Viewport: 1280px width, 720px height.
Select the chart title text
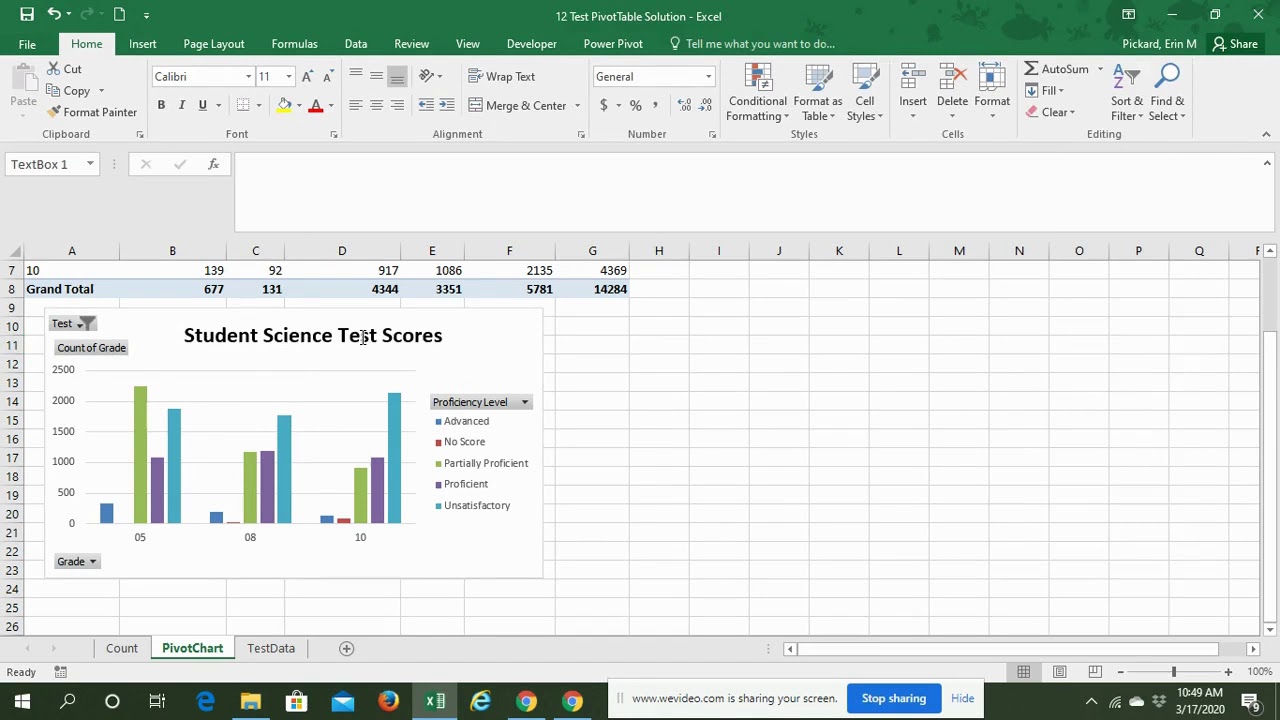tap(313, 335)
